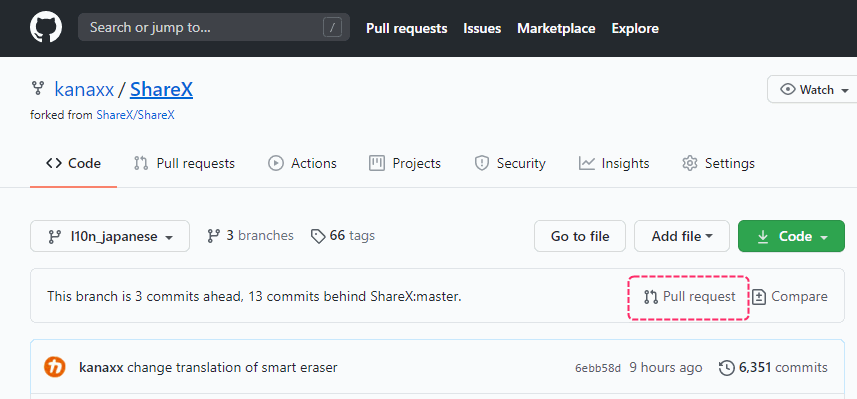The height and width of the screenshot is (399, 857).
Task: Click the branch icon beside 3 branches
Action: click(x=214, y=236)
